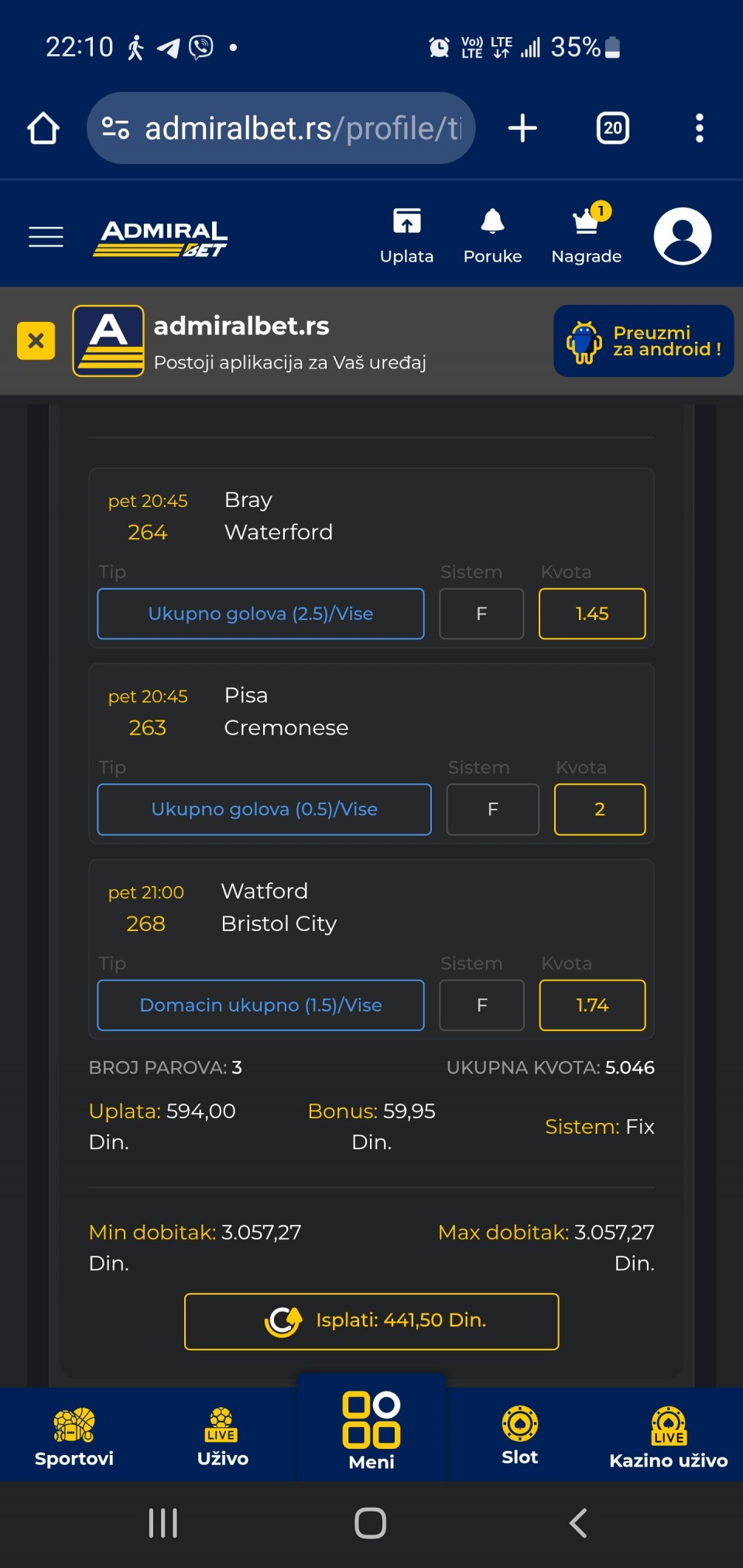Open Kazino uživo tab
Screen dimensions: 743x1568
668,1436
